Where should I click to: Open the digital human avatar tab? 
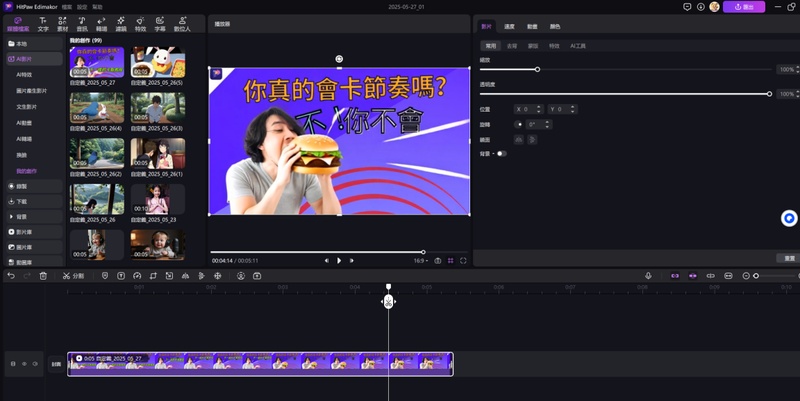pyautogui.click(x=182, y=24)
